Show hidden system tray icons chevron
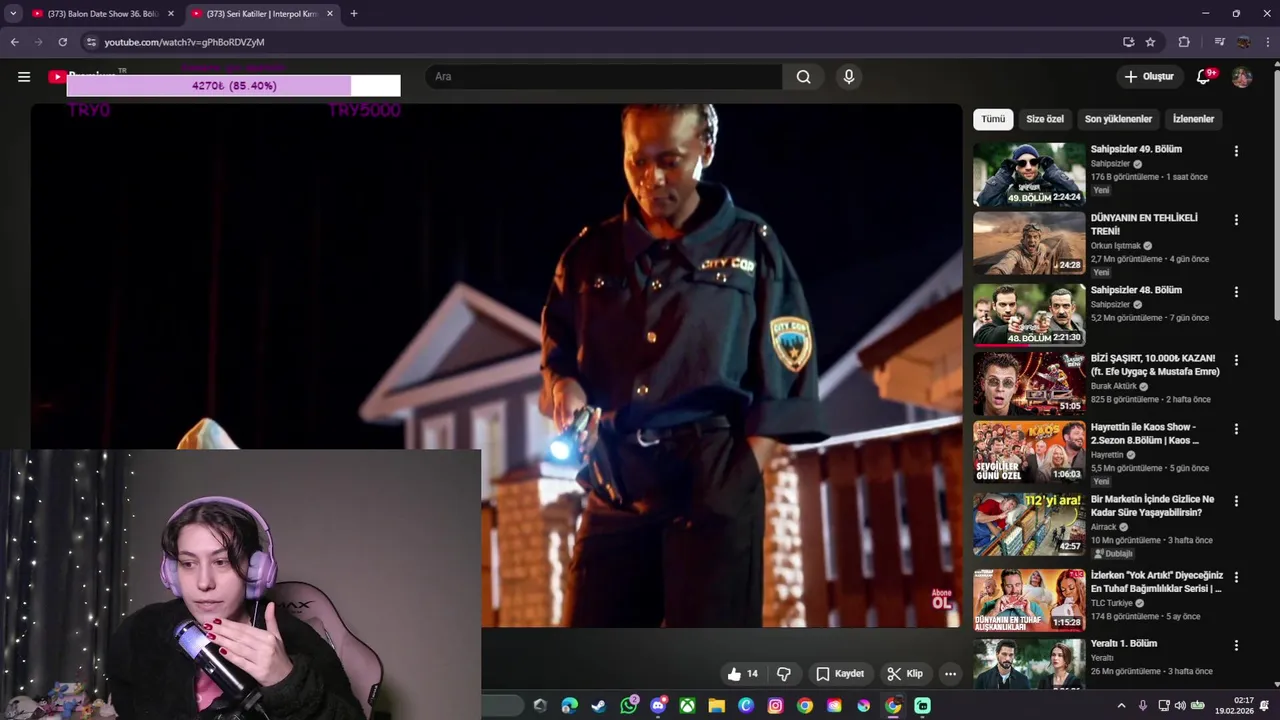Screen dimensions: 1280x720 tap(1121, 706)
